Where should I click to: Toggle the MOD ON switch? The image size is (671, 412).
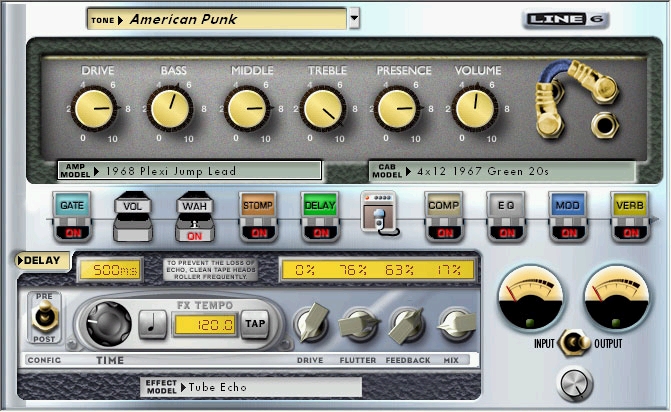568,233
